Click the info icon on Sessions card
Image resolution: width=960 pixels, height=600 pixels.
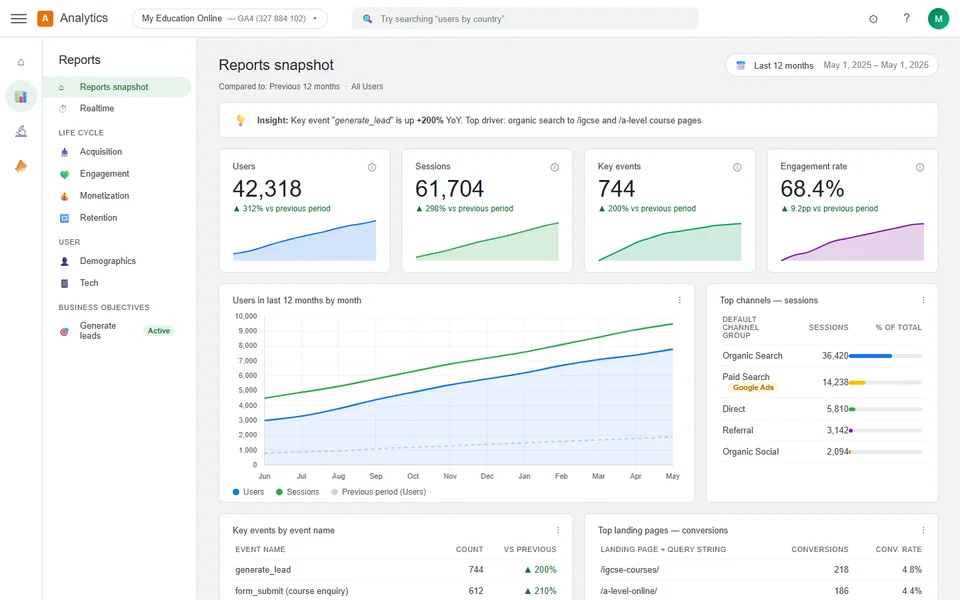tap(554, 167)
